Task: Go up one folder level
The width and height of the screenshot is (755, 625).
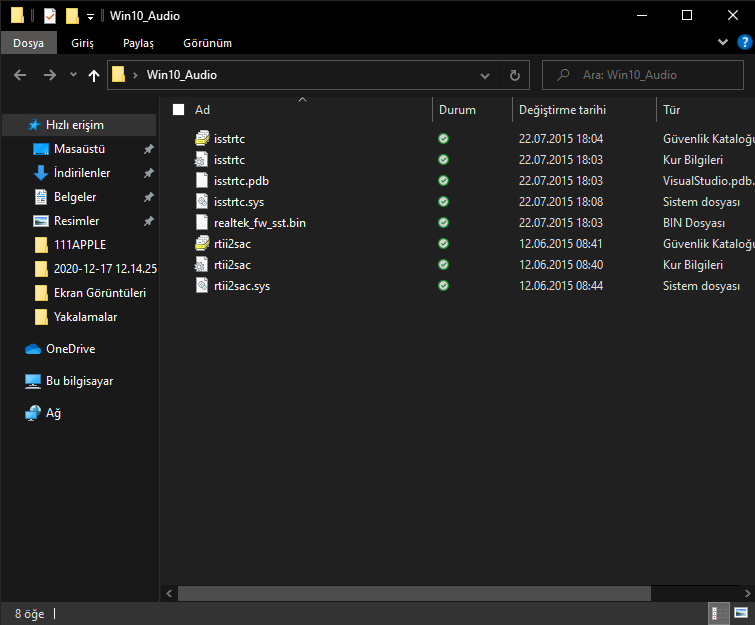Action: point(94,75)
